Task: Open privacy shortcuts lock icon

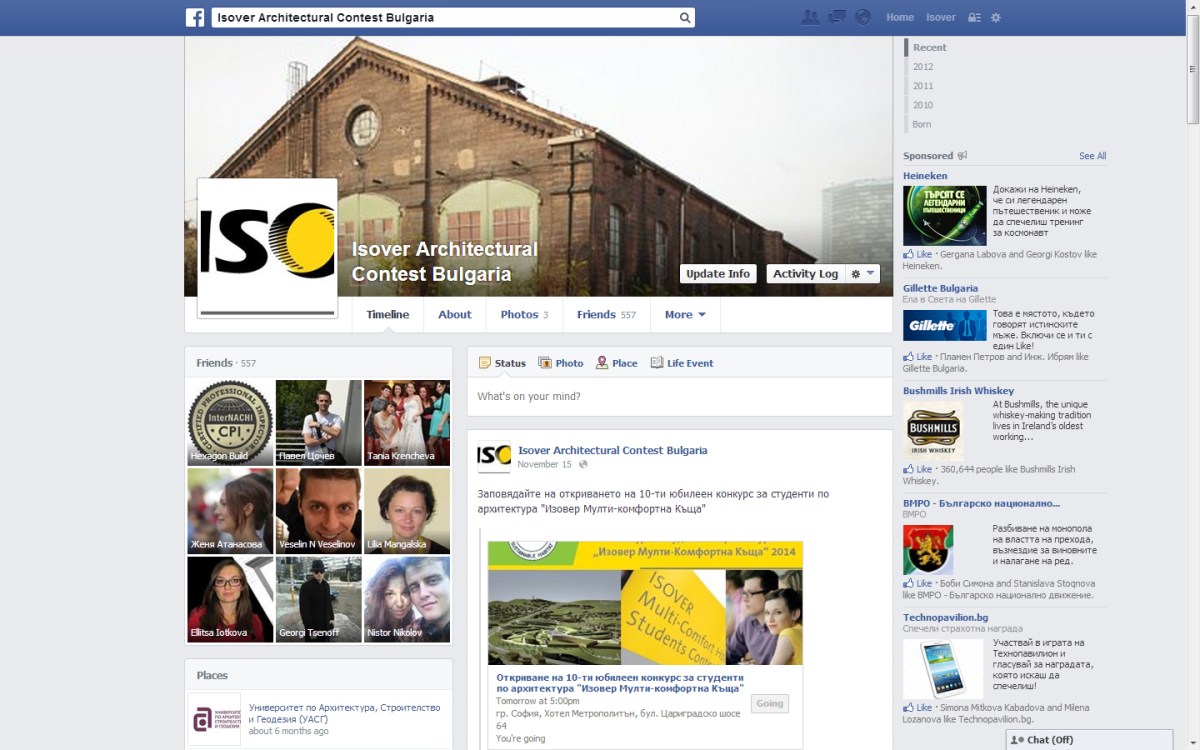Action: click(x=974, y=18)
